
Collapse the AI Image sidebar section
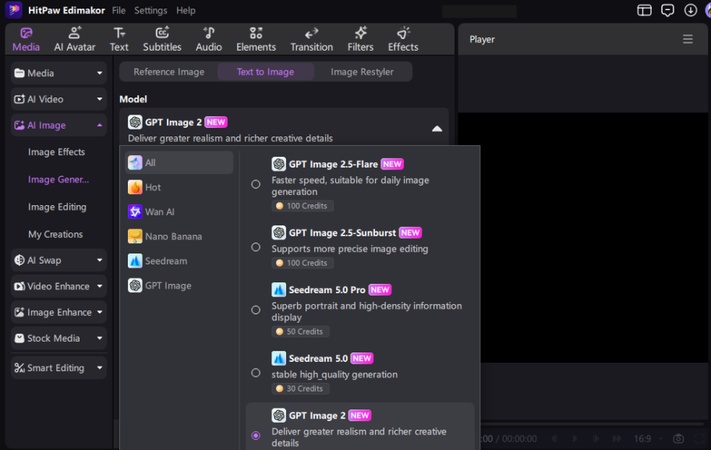point(59,125)
